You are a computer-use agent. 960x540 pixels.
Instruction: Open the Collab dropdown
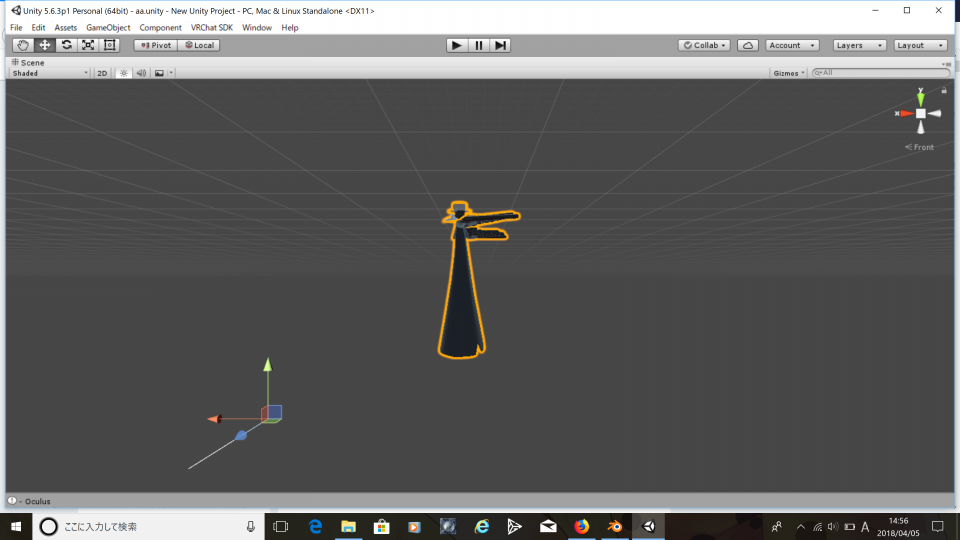point(704,45)
